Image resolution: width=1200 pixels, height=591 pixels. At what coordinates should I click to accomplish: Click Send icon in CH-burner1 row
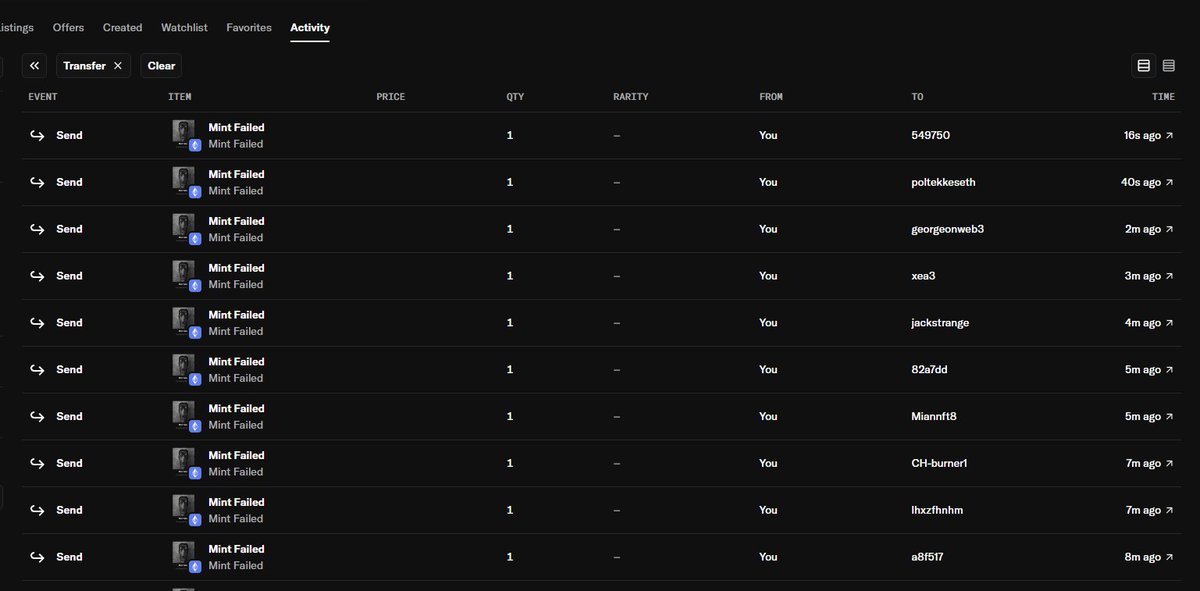(37, 463)
